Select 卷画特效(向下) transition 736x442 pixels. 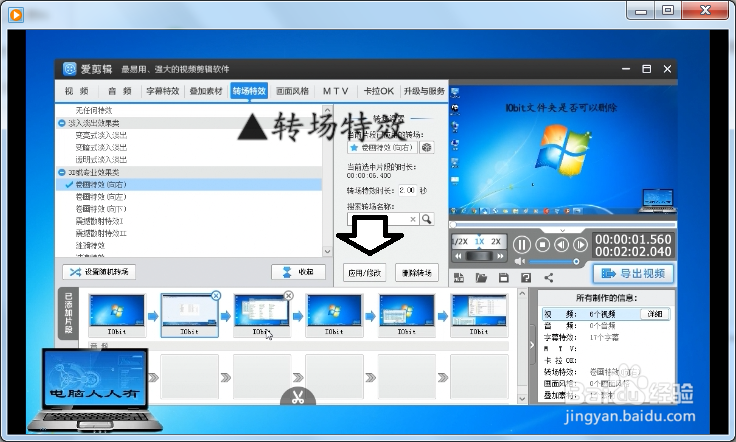[x=101, y=209]
